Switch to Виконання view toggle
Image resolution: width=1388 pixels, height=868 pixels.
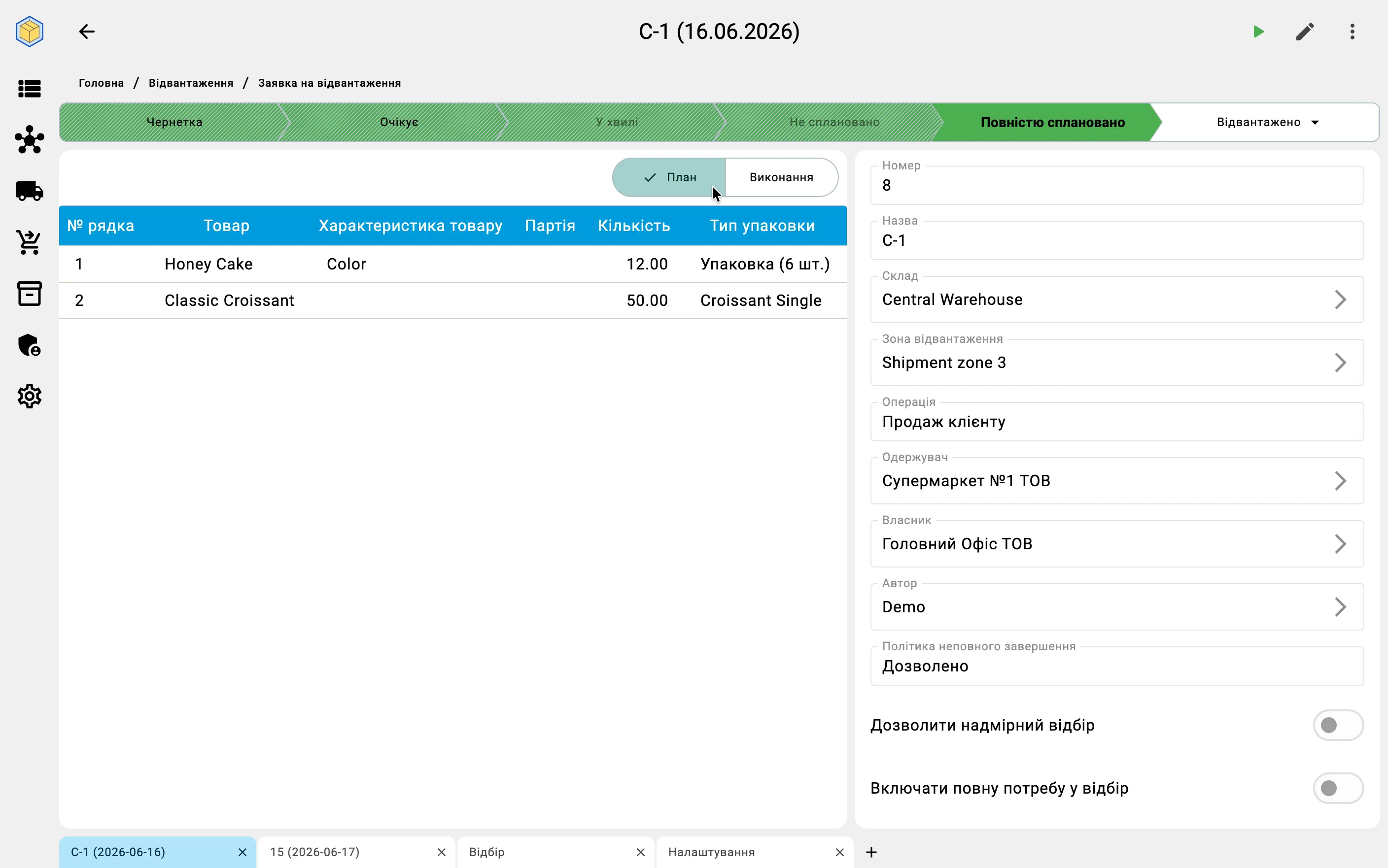pyautogui.click(x=782, y=177)
